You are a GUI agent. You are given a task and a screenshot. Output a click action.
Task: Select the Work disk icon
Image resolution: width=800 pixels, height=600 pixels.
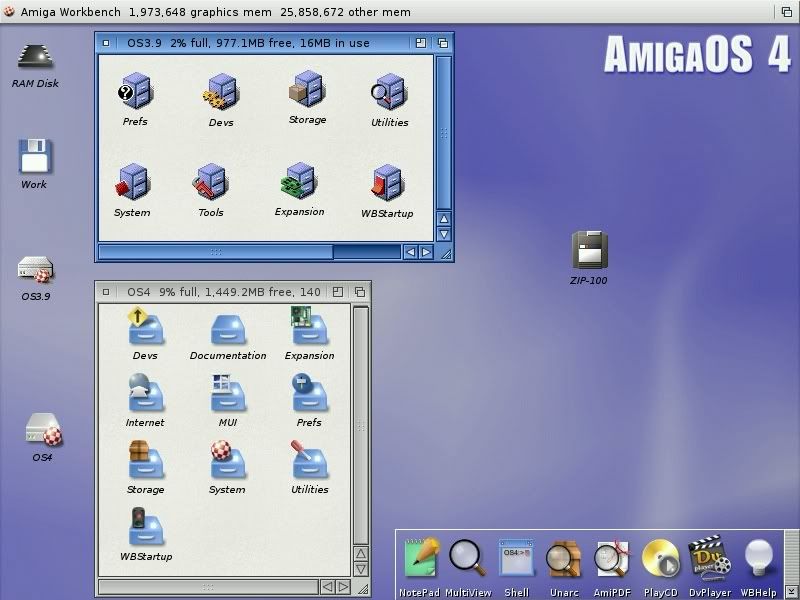tap(34, 164)
